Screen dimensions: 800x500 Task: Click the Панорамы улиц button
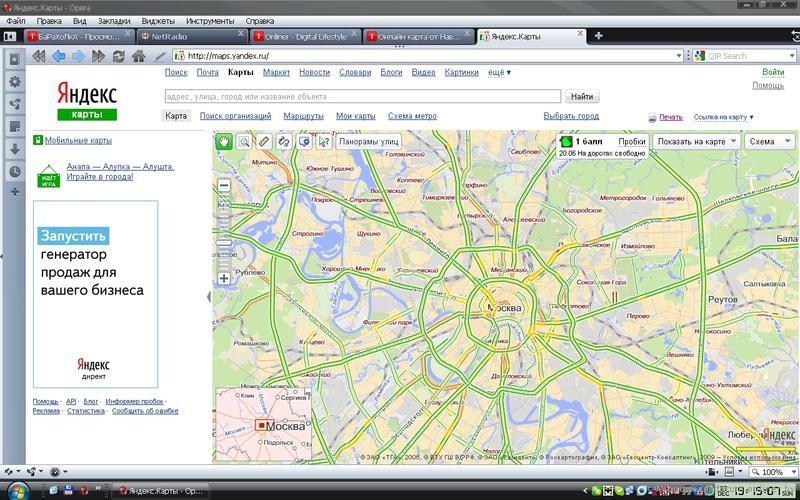tap(368, 141)
